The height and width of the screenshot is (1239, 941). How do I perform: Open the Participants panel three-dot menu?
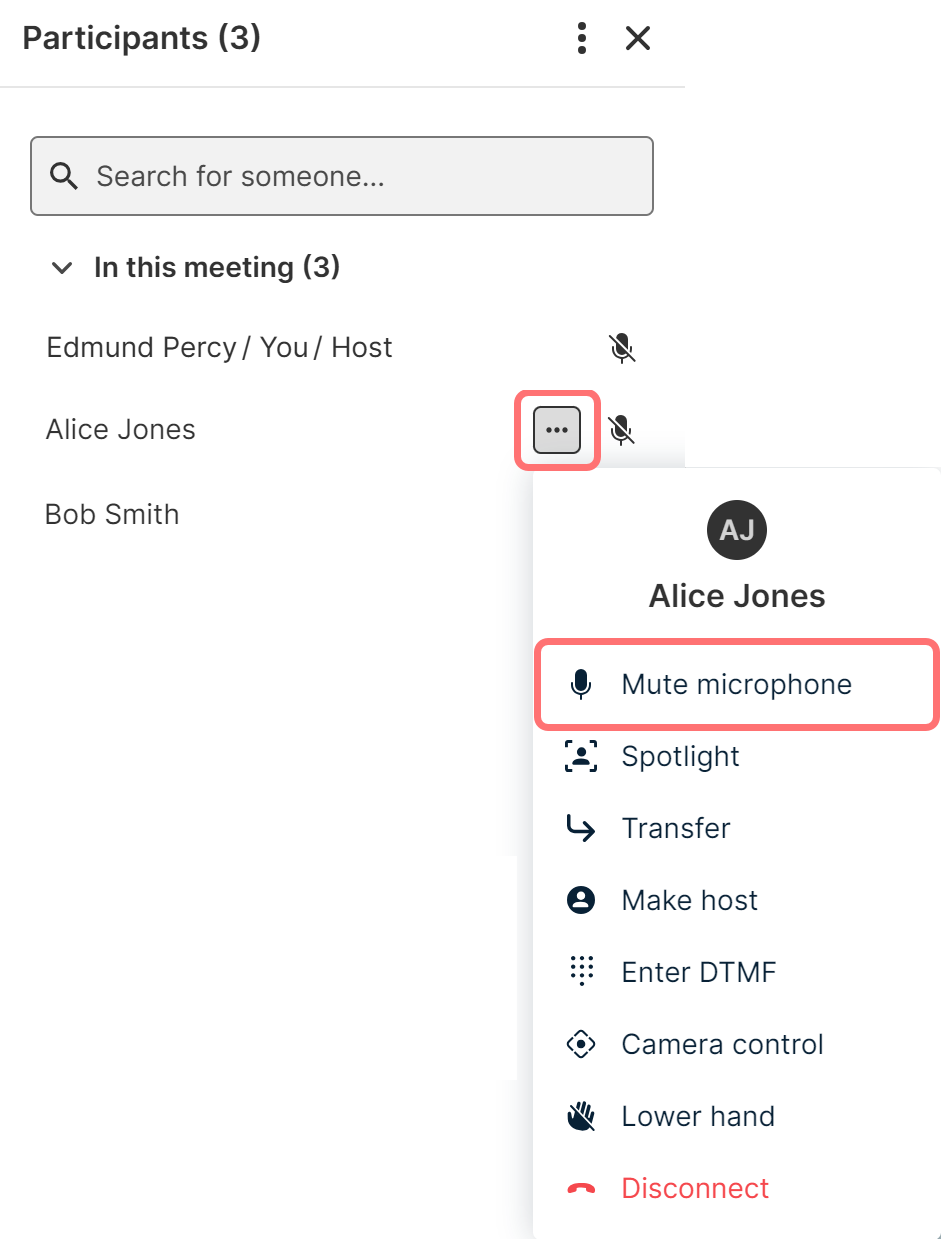coord(582,39)
